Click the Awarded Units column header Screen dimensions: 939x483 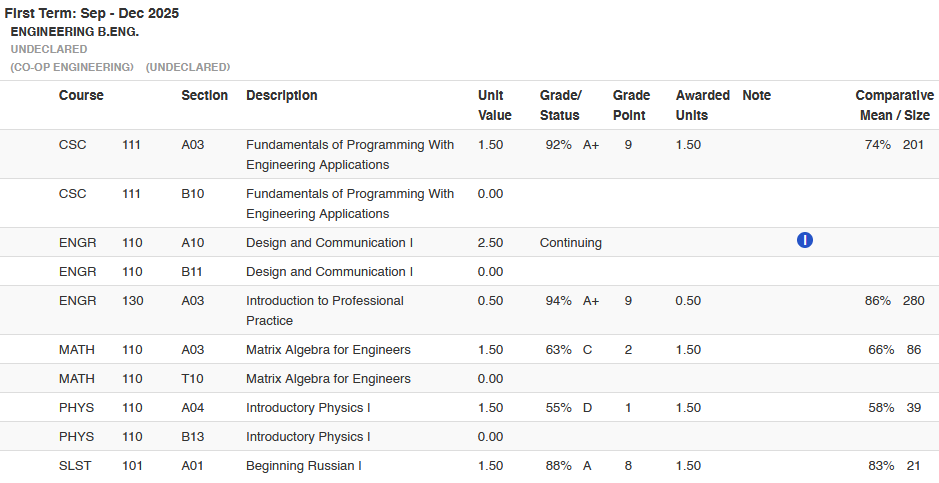click(x=702, y=105)
